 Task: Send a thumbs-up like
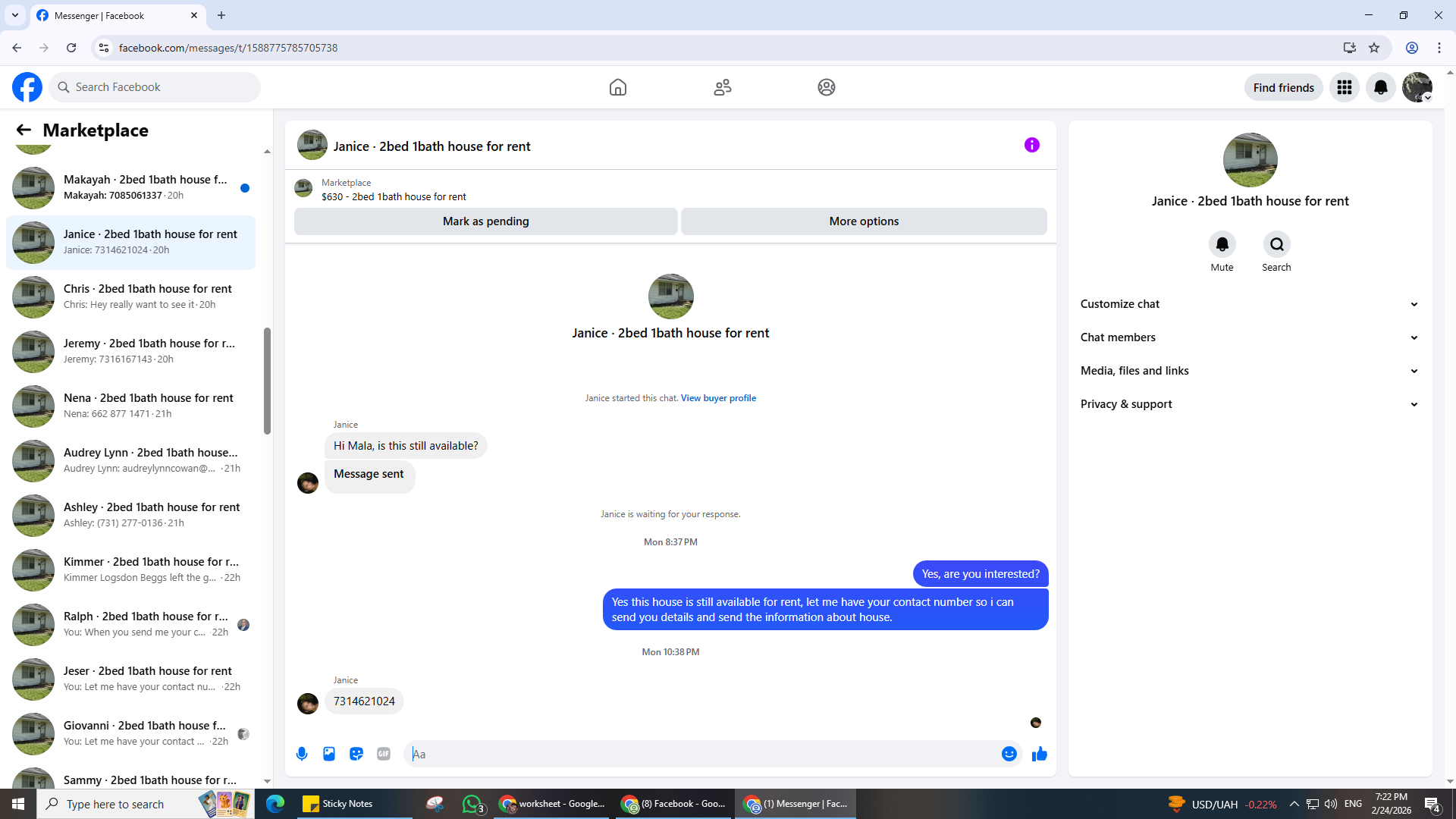click(1039, 754)
